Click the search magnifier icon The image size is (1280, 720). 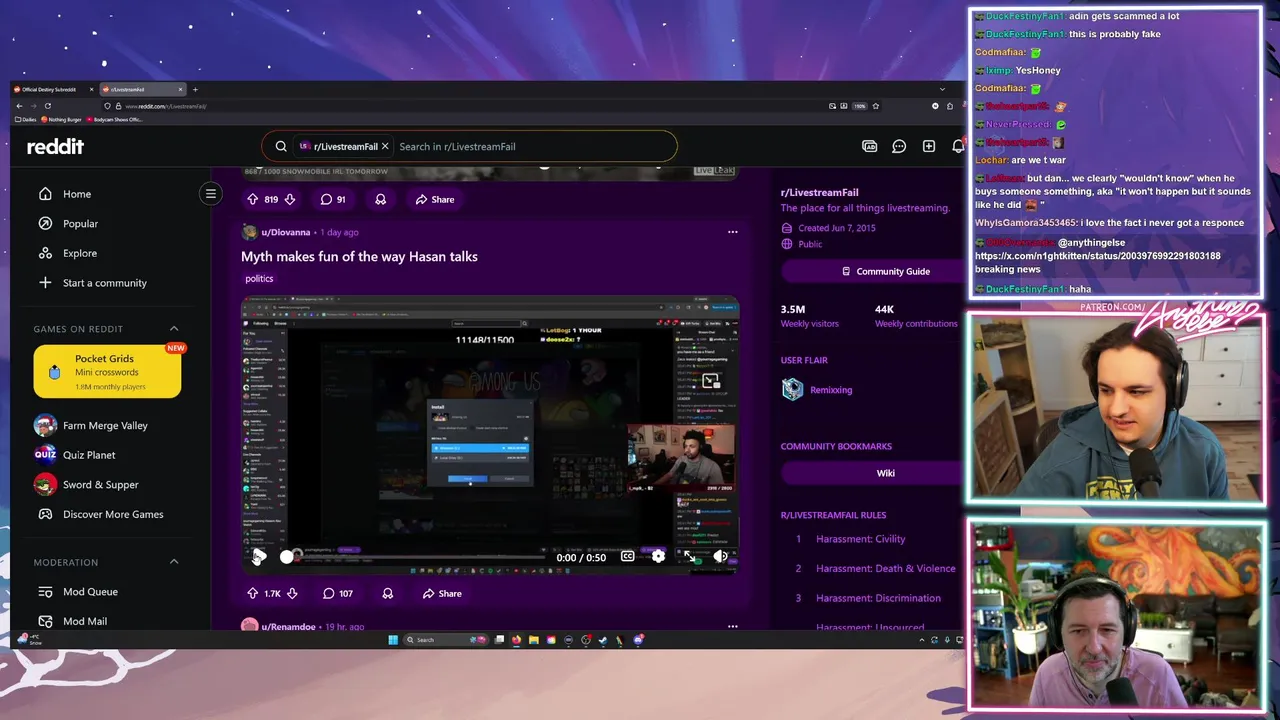(281, 146)
